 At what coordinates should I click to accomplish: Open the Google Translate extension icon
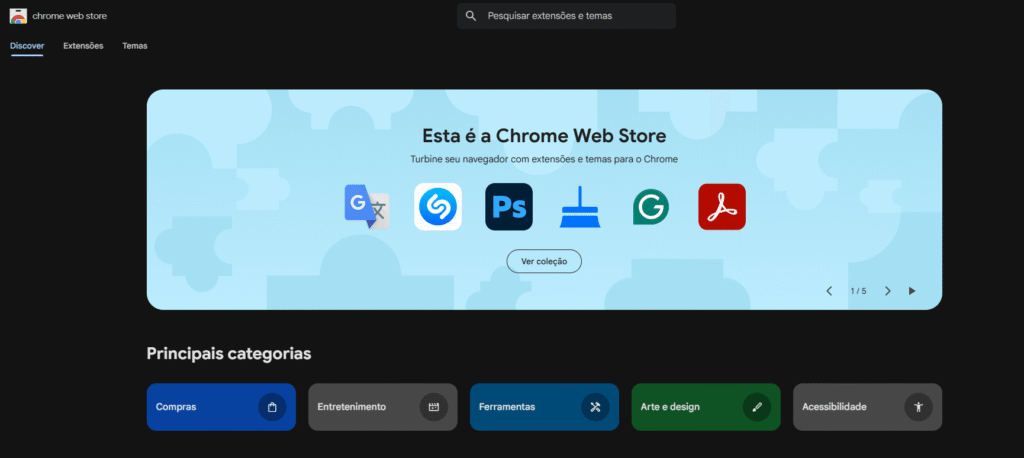pos(367,206)
